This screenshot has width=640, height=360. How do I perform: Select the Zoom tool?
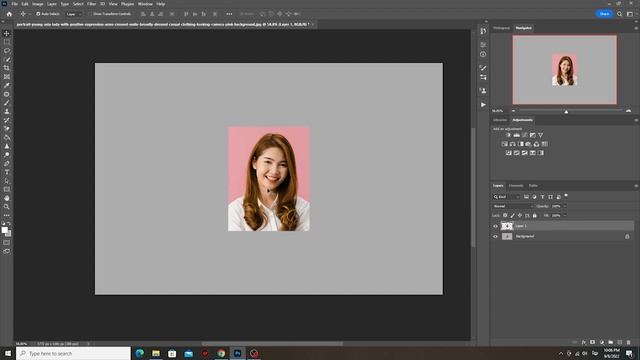7,207
